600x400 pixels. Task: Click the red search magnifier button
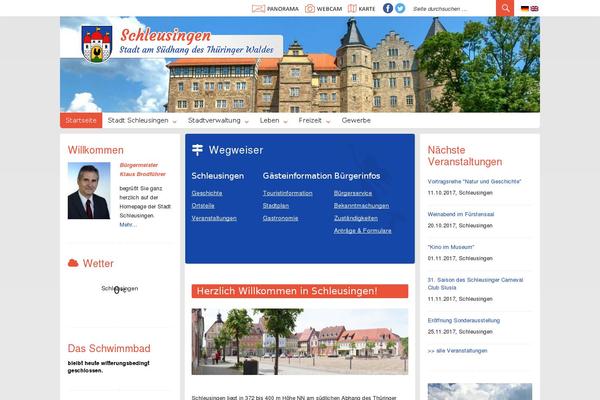click(505, 8)
